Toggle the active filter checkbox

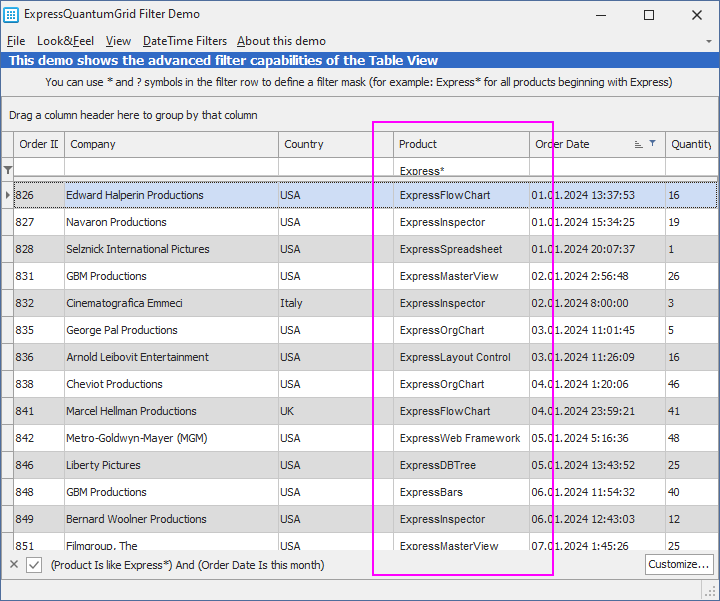(34, 565)
